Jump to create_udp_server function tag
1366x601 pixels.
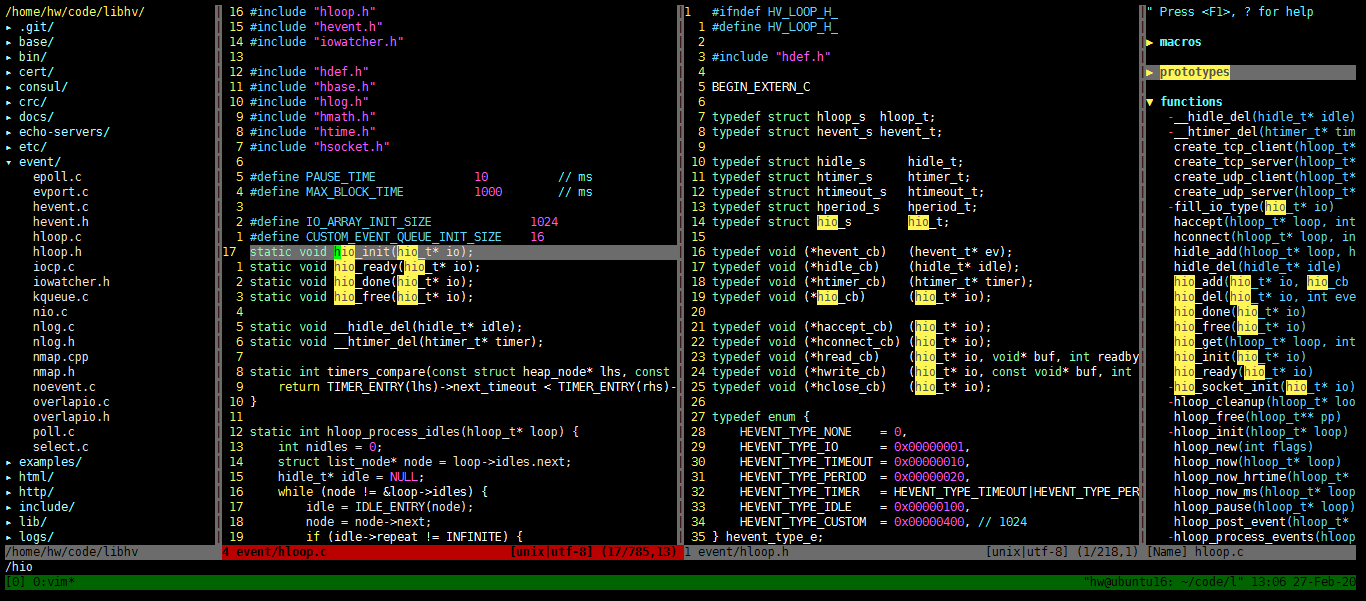point(1265,192)
